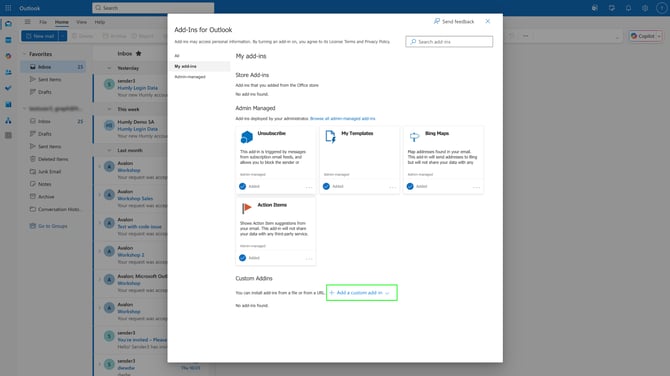Viewport: 670px width, 376px height.
Task: Open the Settings gear icon
Action: pos(645,8)
